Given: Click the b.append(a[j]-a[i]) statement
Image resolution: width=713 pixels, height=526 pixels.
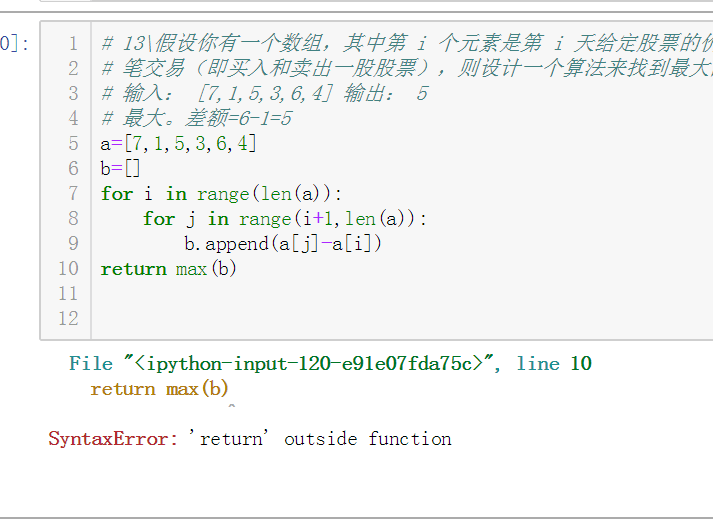Looking at the screenshot, I should pos(283,244).
